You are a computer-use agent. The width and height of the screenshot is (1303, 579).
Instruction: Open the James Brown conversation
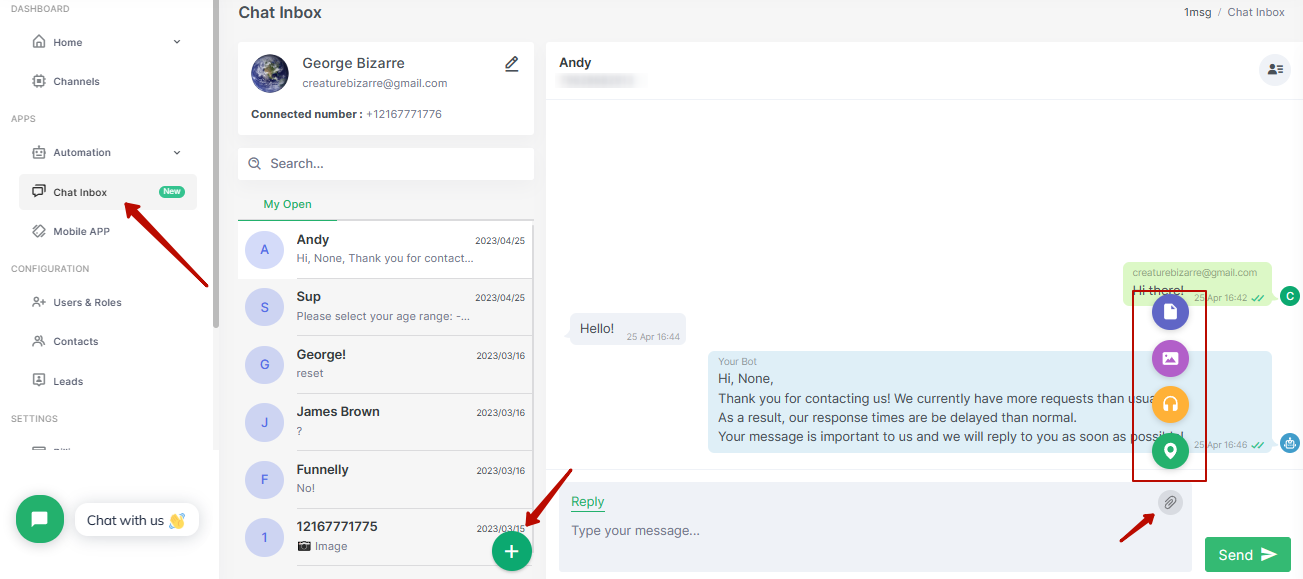[385, 422]
